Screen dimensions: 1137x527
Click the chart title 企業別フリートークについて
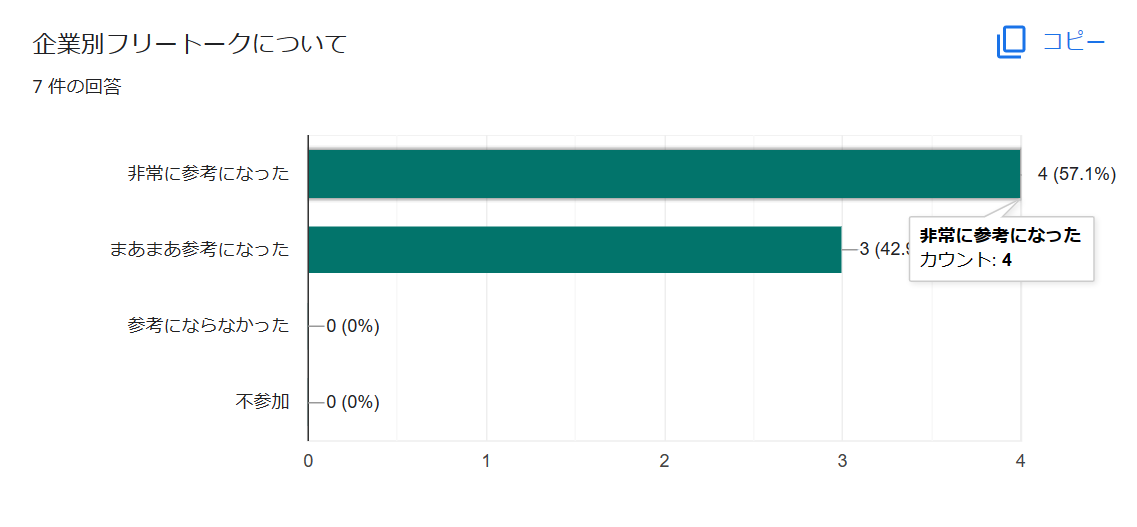pos(190,44)
